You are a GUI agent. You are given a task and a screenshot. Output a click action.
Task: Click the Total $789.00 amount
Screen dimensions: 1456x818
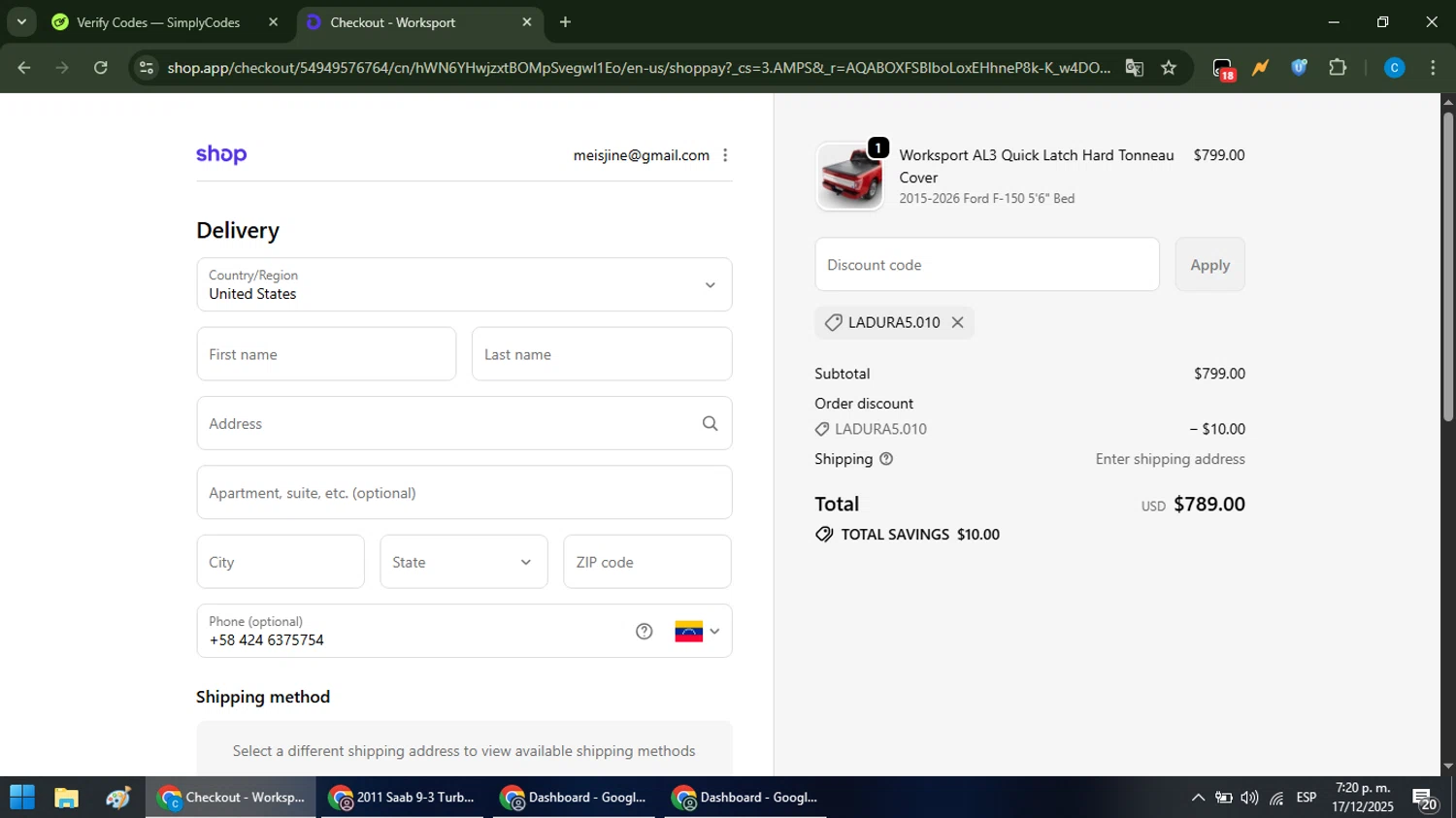click(1208, 505)
